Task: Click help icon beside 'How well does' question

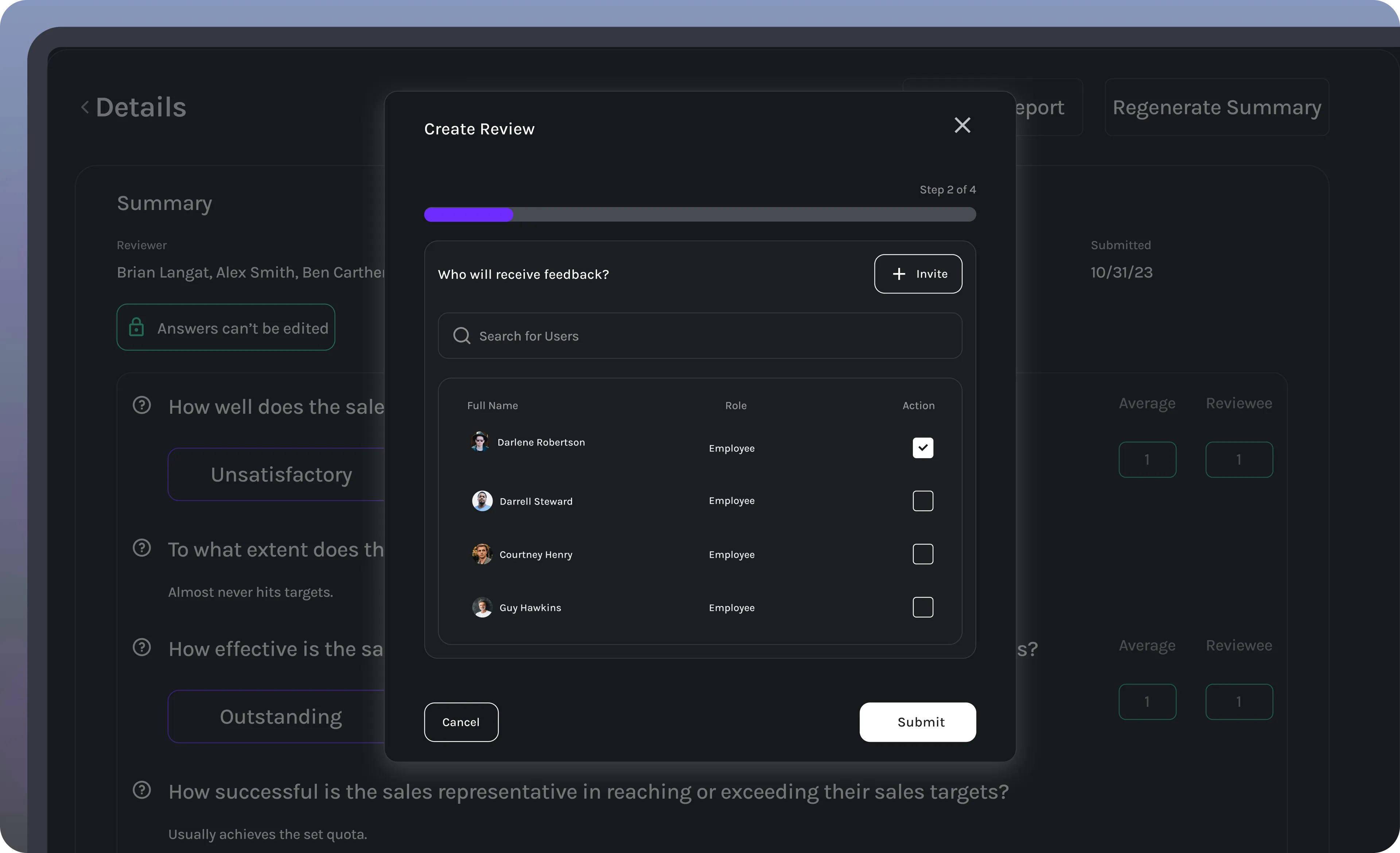Action: 141,405
